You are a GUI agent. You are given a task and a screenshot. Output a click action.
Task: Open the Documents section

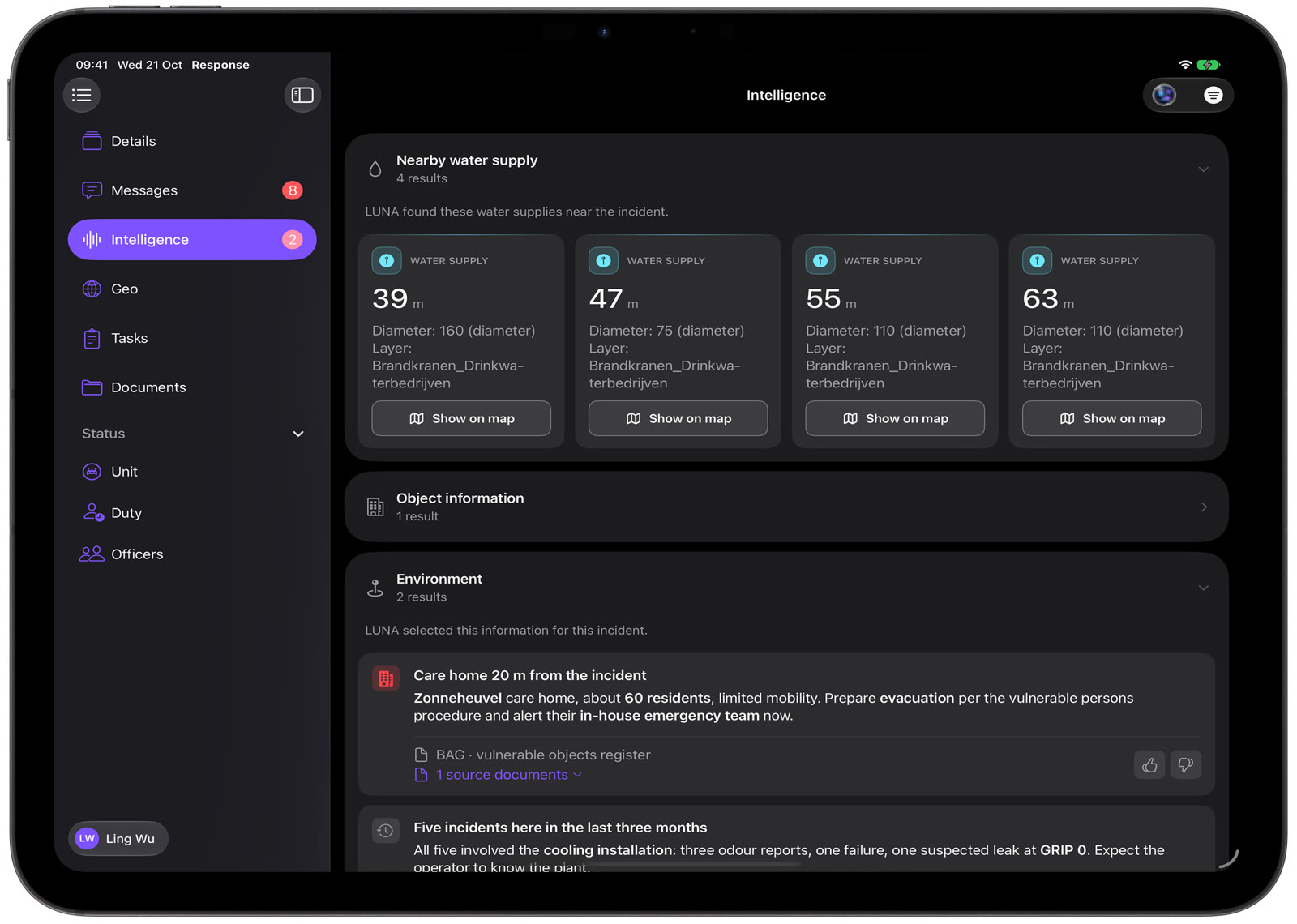pos(192,387)
